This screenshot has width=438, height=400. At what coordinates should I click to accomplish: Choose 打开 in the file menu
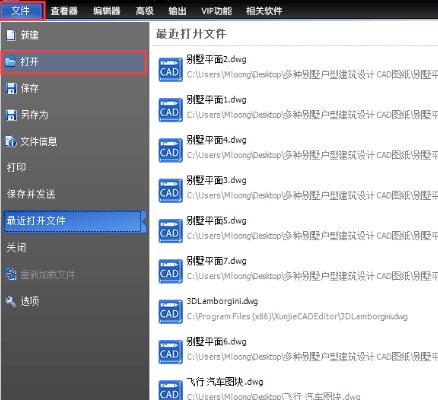(74, 62)
